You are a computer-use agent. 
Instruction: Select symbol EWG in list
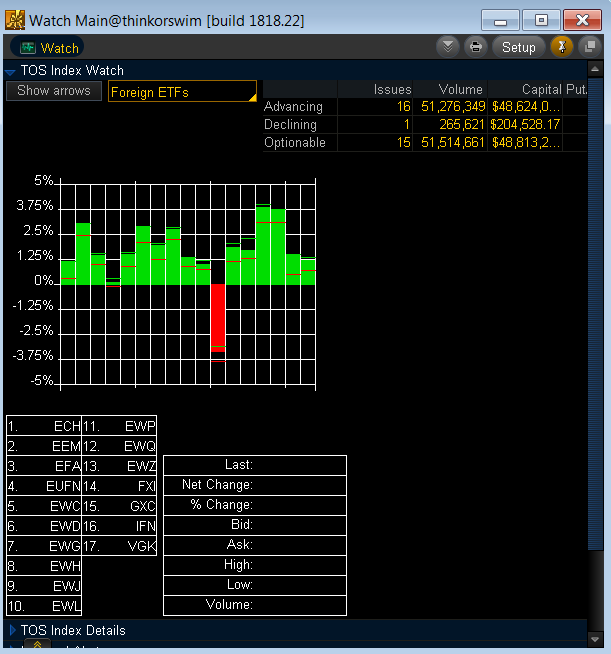pos(44,546)
